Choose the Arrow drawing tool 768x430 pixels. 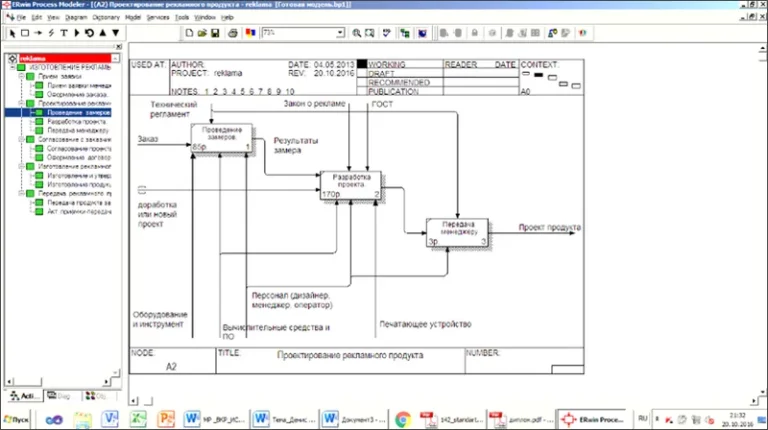39,33
